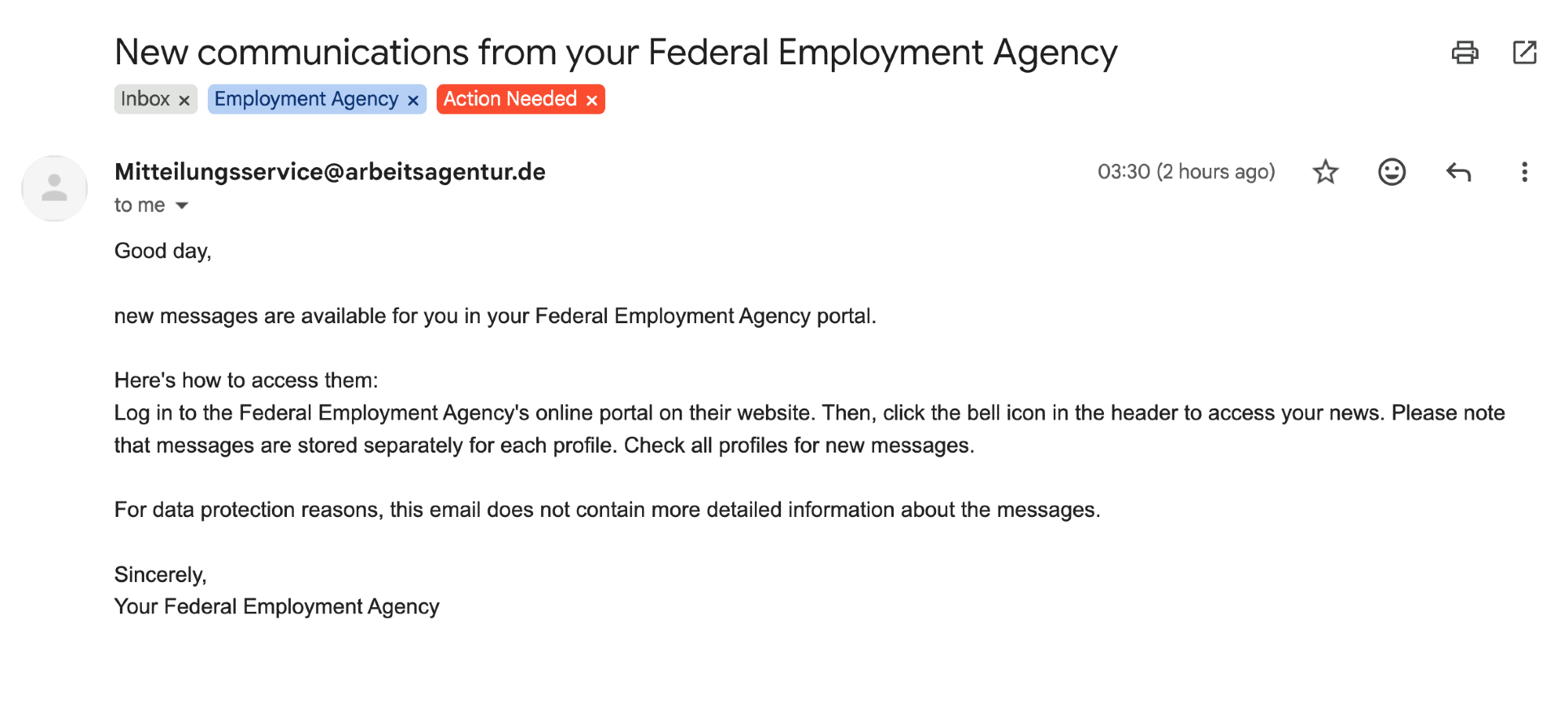
Task: Print this email message
Action: coord(1465,53)
